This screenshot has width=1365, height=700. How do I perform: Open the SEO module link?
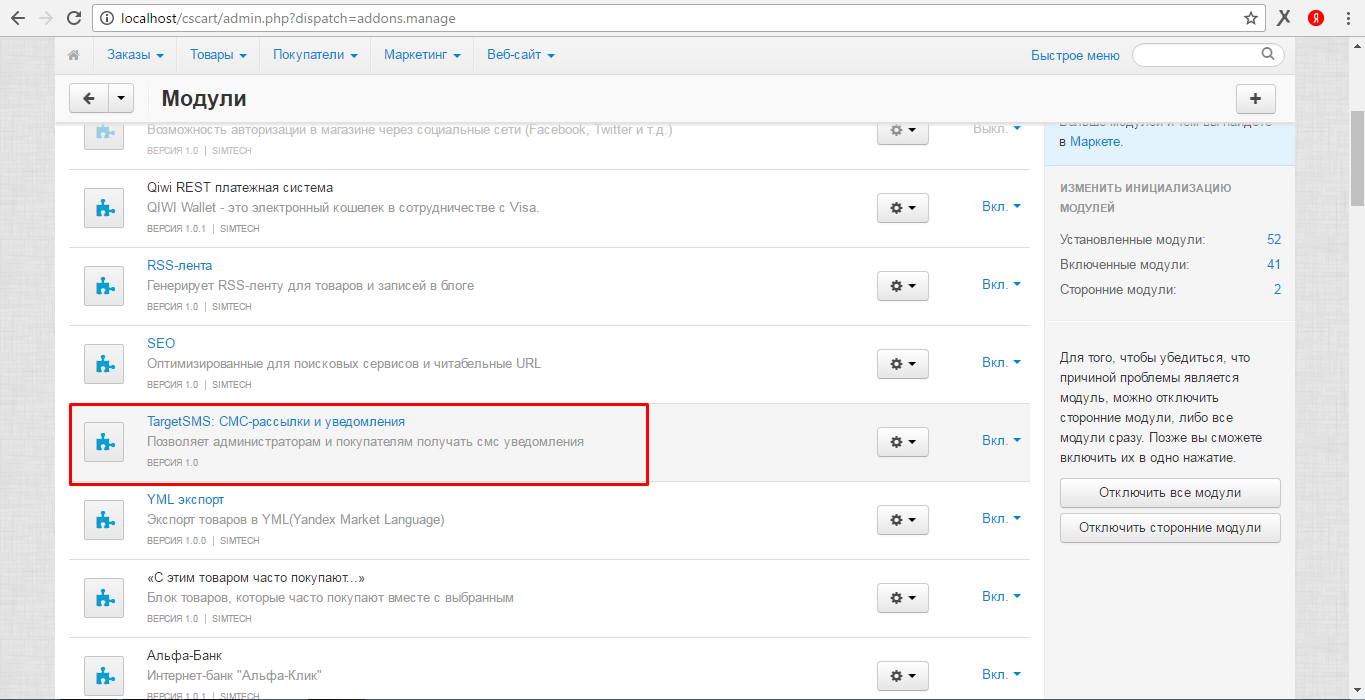pyautogui.click(x=161, y=343)
